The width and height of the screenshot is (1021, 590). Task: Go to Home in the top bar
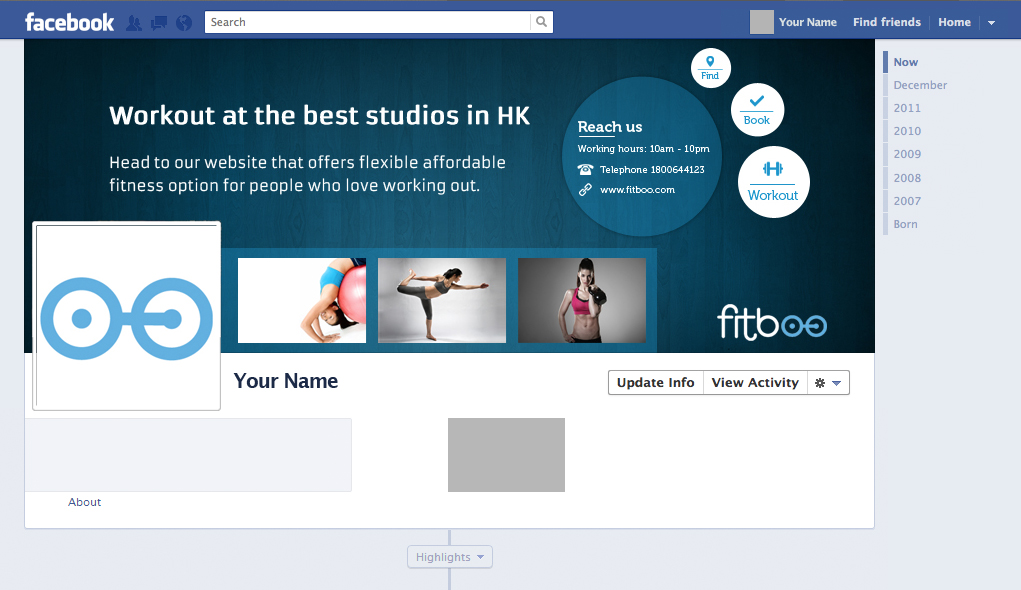pyautogui.click(x=954, y=22)
